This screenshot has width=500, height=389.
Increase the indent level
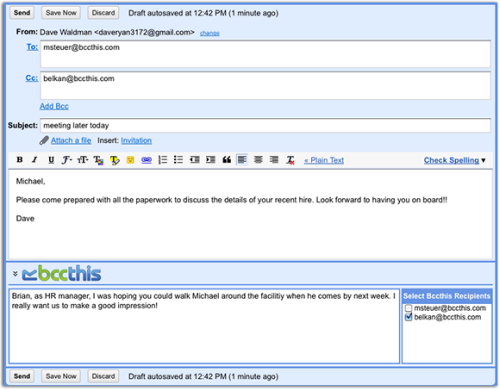[x=211, y=160]
